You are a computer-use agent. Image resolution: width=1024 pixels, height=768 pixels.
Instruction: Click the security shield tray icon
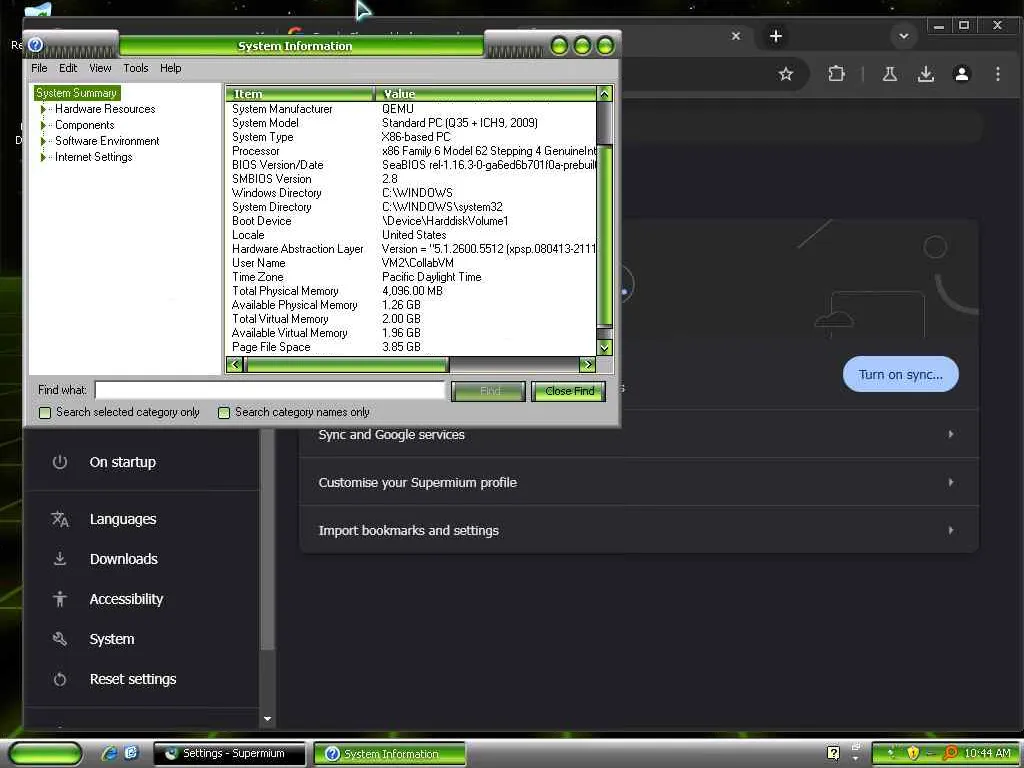(x=912, y=753)
